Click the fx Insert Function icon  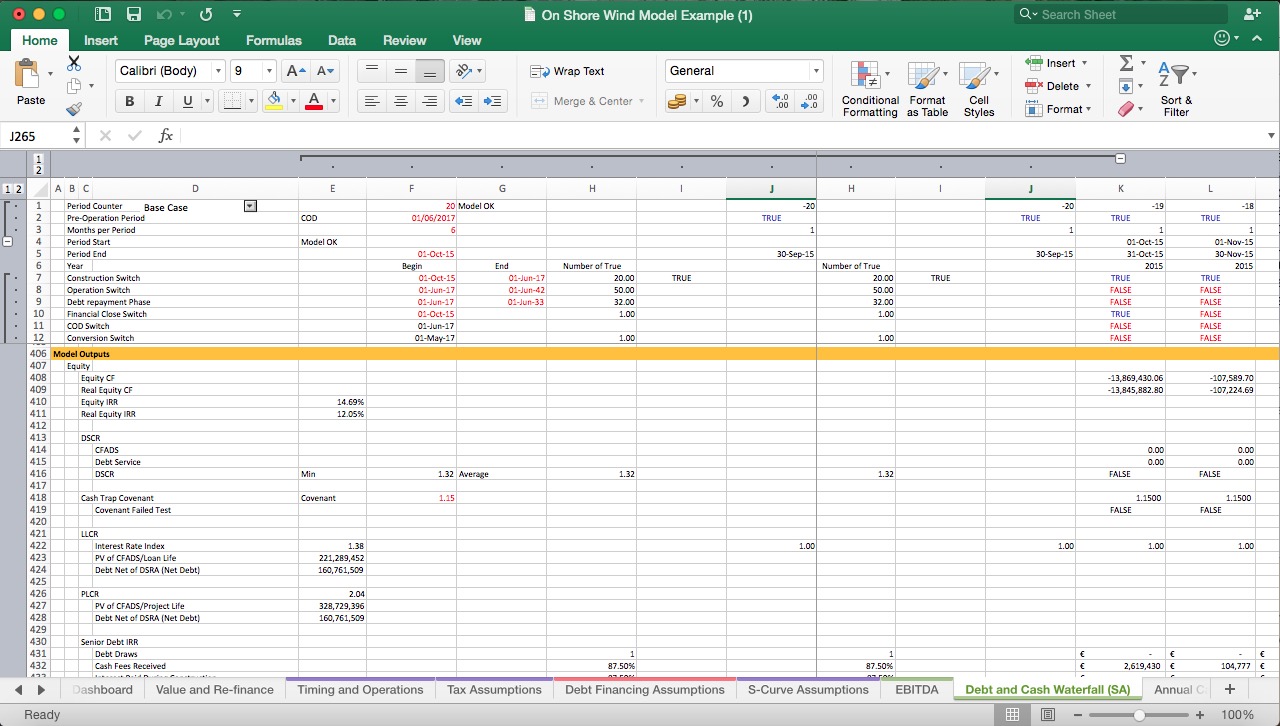pos(166,135)
